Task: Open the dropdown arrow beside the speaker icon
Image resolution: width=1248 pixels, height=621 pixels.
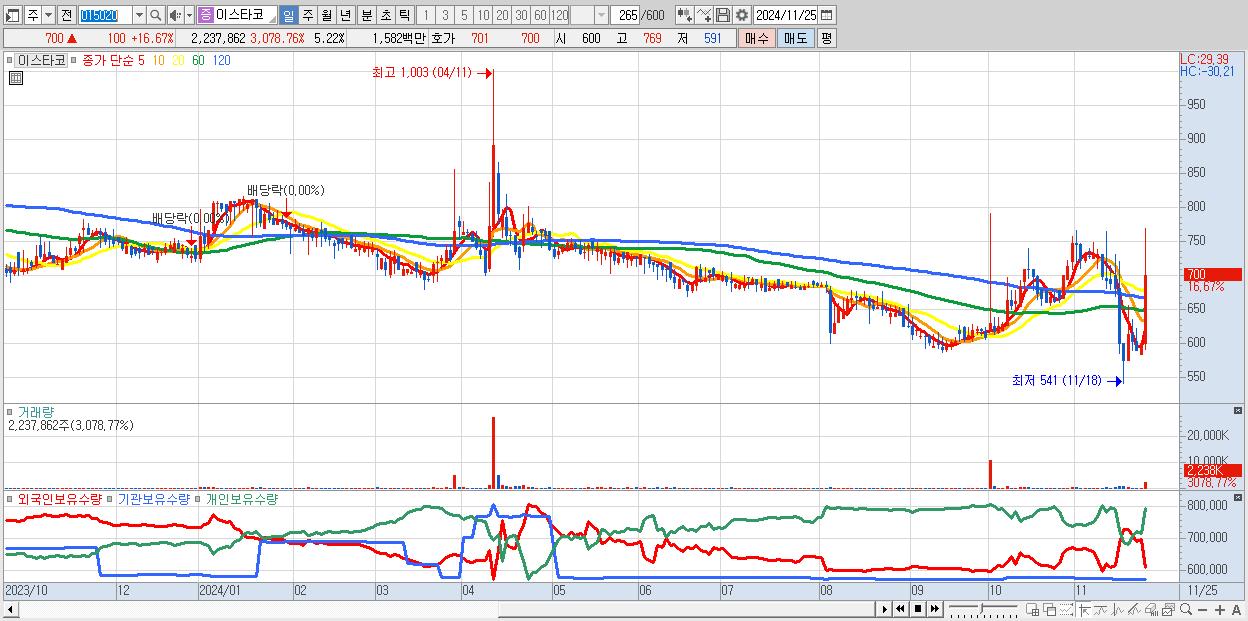Action: [189, 15]
